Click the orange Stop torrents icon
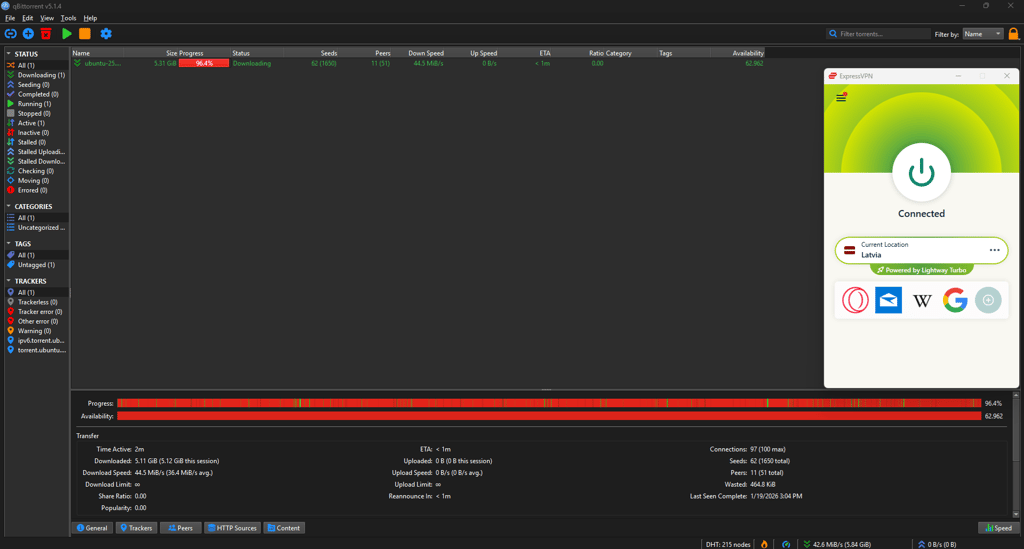This screenshot has height=549, width=1024. coord(85,33)
